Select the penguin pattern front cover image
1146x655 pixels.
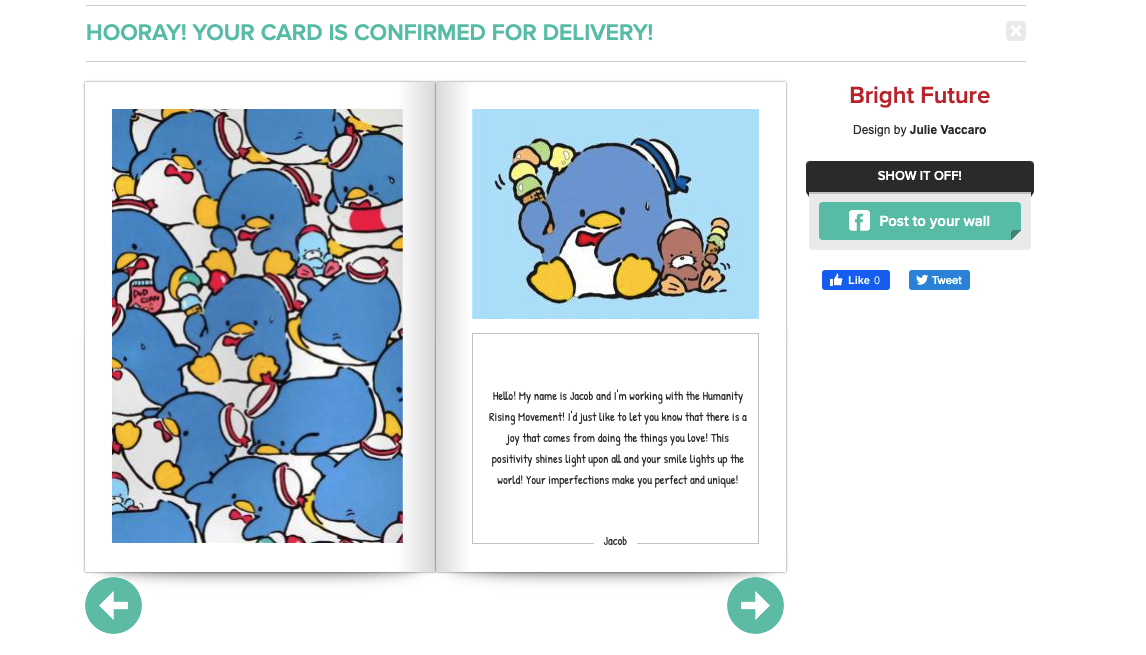click(257, 326)
